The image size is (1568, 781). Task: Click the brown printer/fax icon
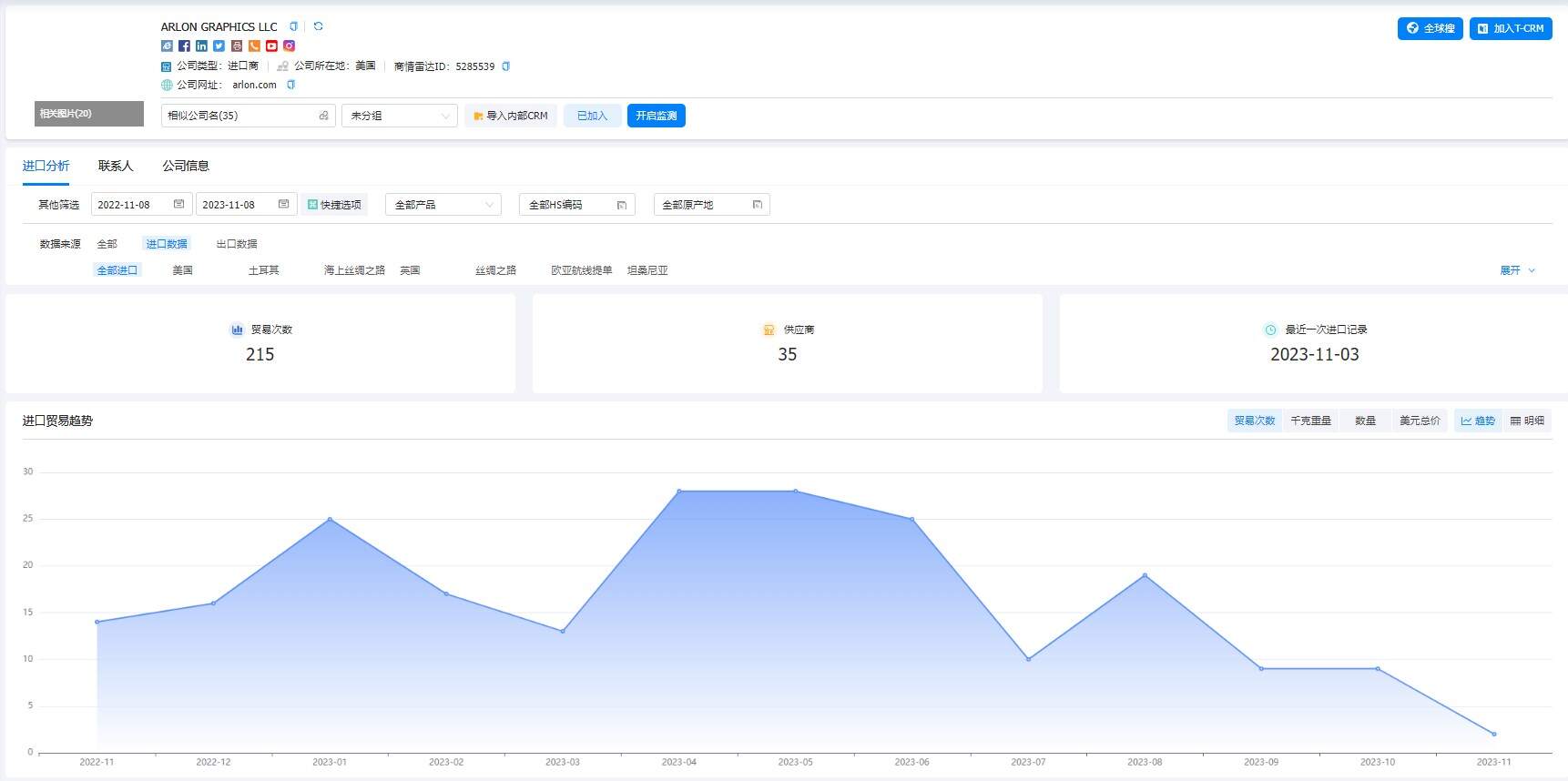click(237, 46)
